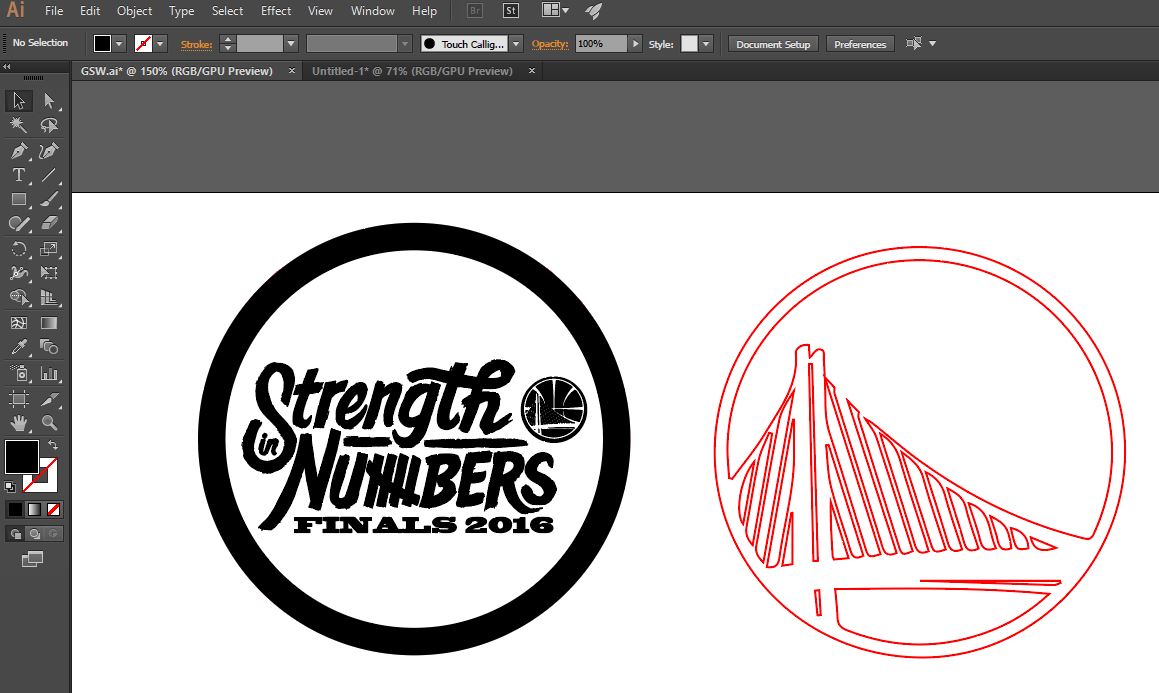The image size is (1159, 693).
Task: Open the Type menu
Action: point(181,11)
